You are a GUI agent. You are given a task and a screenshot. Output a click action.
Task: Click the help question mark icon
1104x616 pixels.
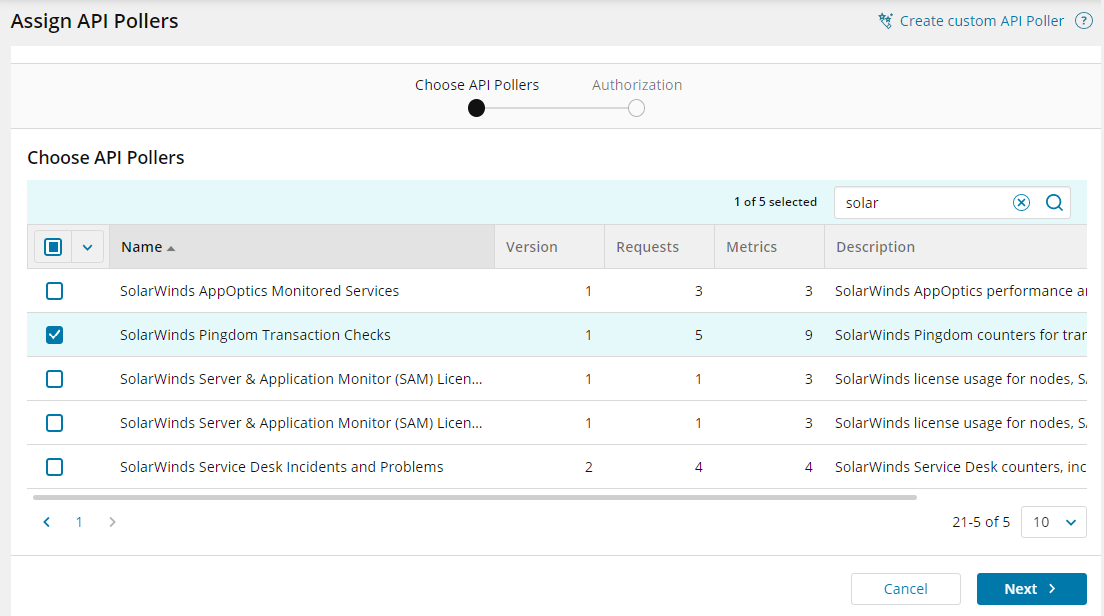[1083, 21]
